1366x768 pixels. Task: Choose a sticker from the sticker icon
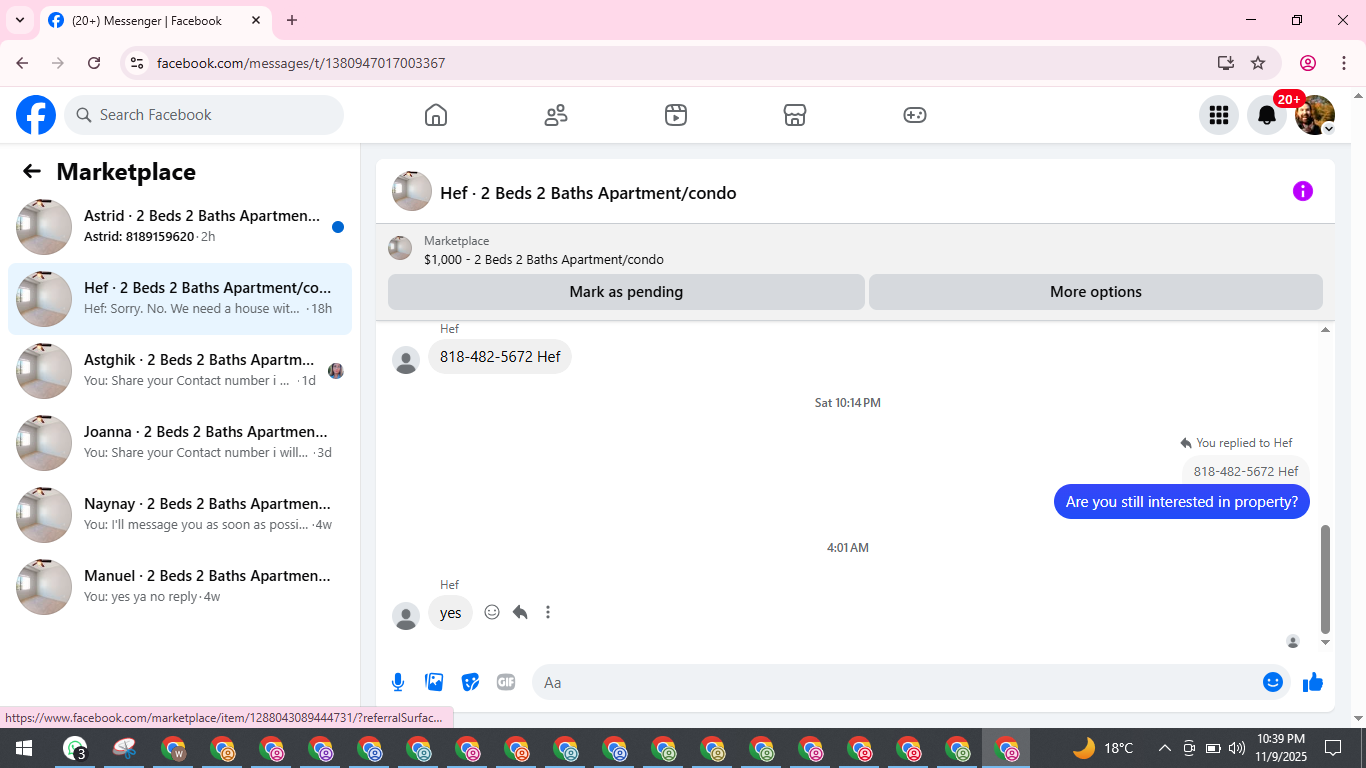tap(470, 682)
